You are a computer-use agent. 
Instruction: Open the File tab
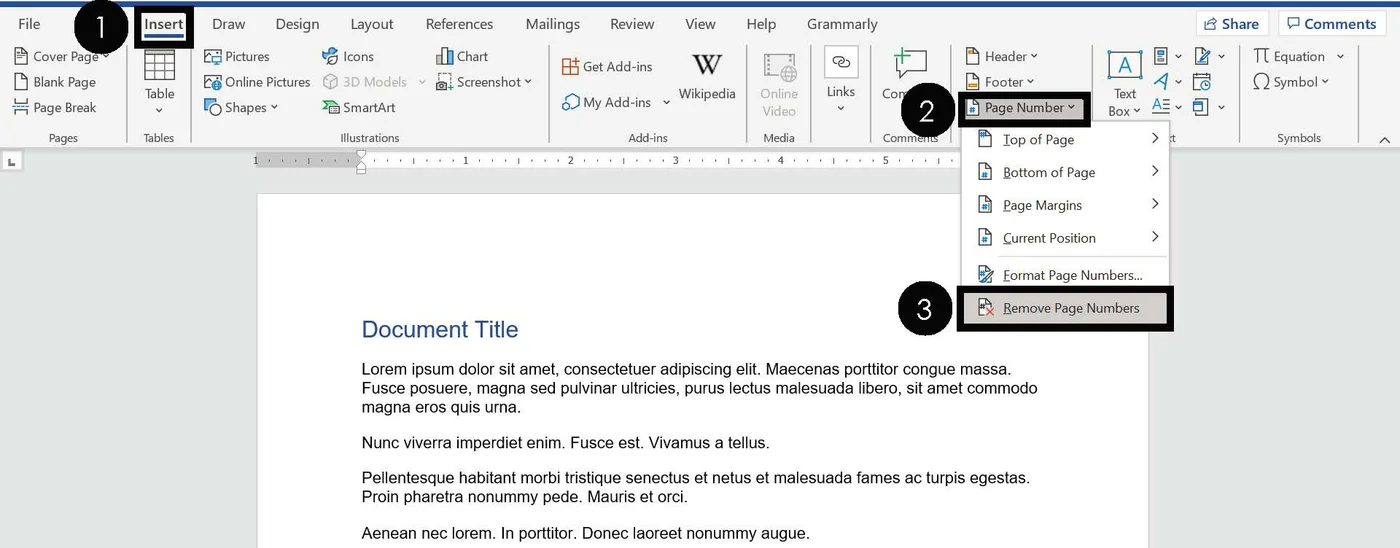29,24
